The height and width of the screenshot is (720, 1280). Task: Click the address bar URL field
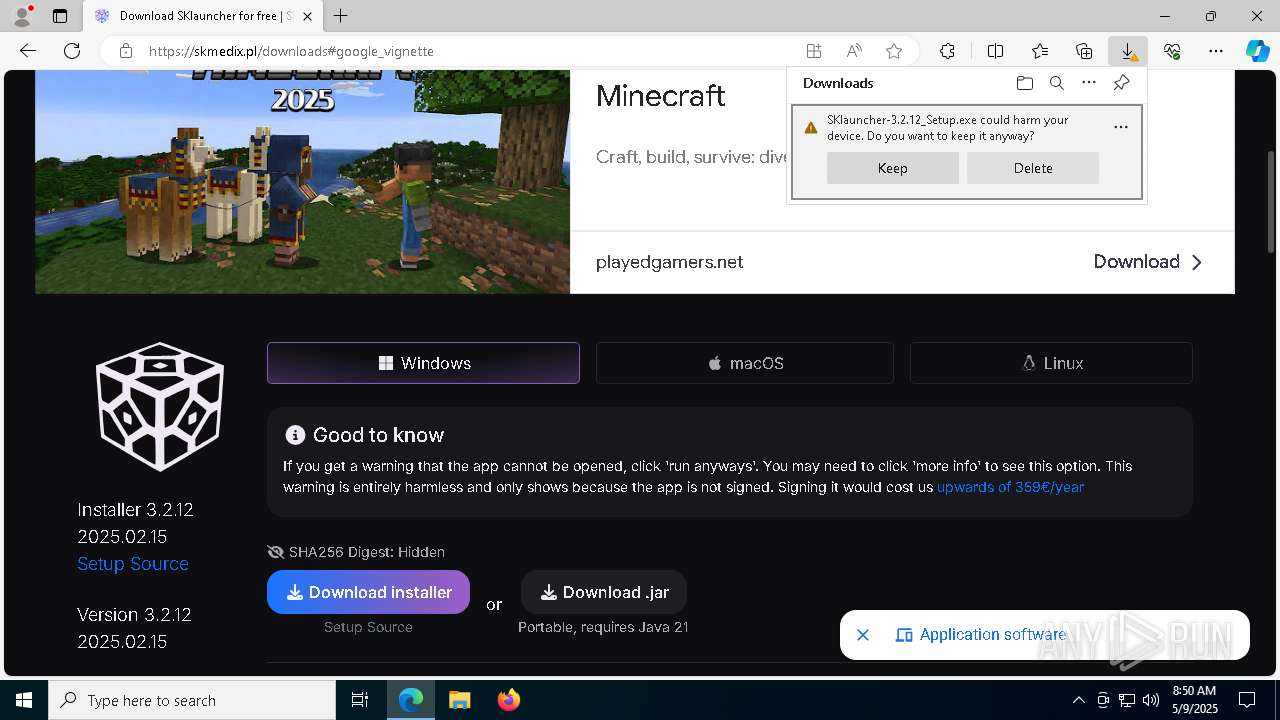470,51
